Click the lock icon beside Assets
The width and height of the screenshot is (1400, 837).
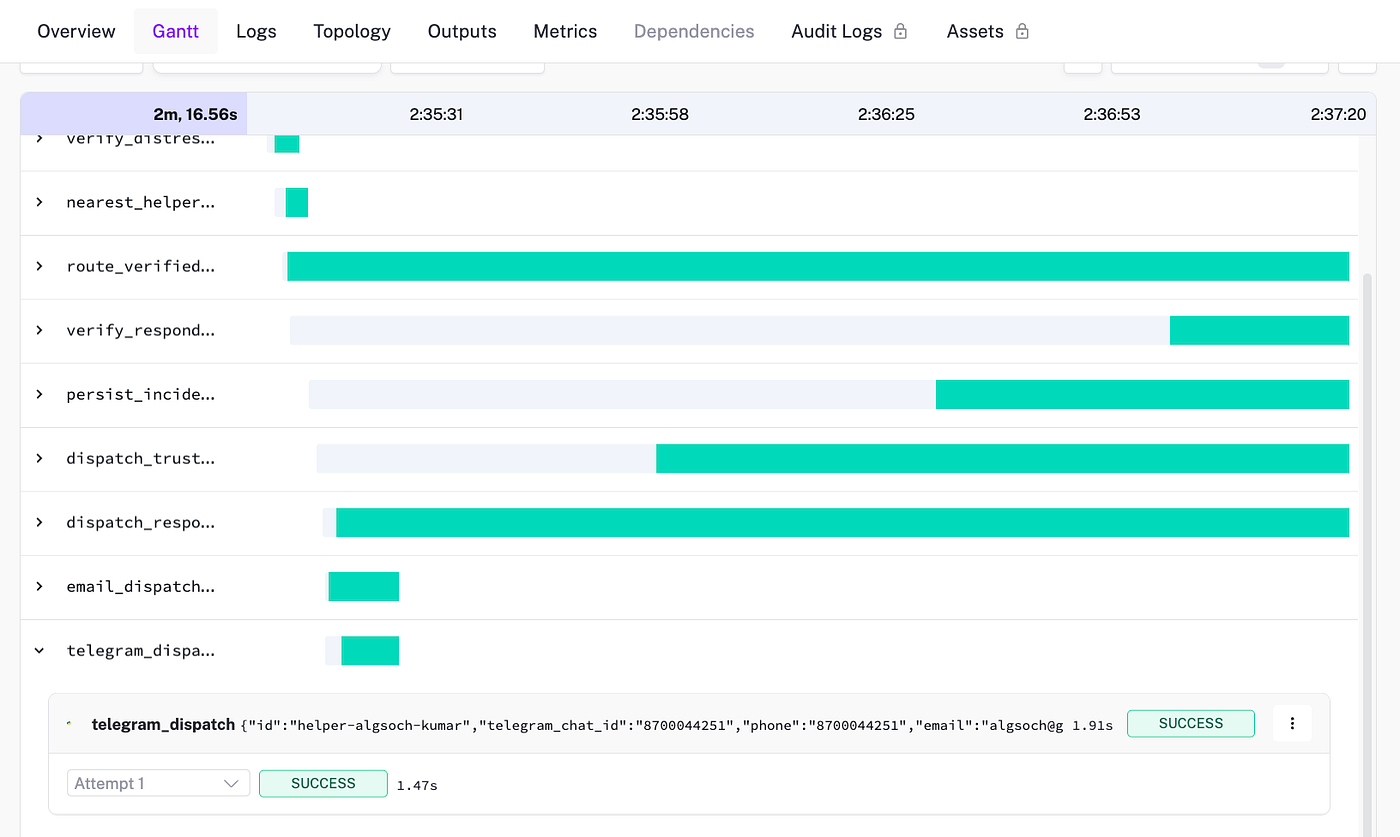point(1022,31)
